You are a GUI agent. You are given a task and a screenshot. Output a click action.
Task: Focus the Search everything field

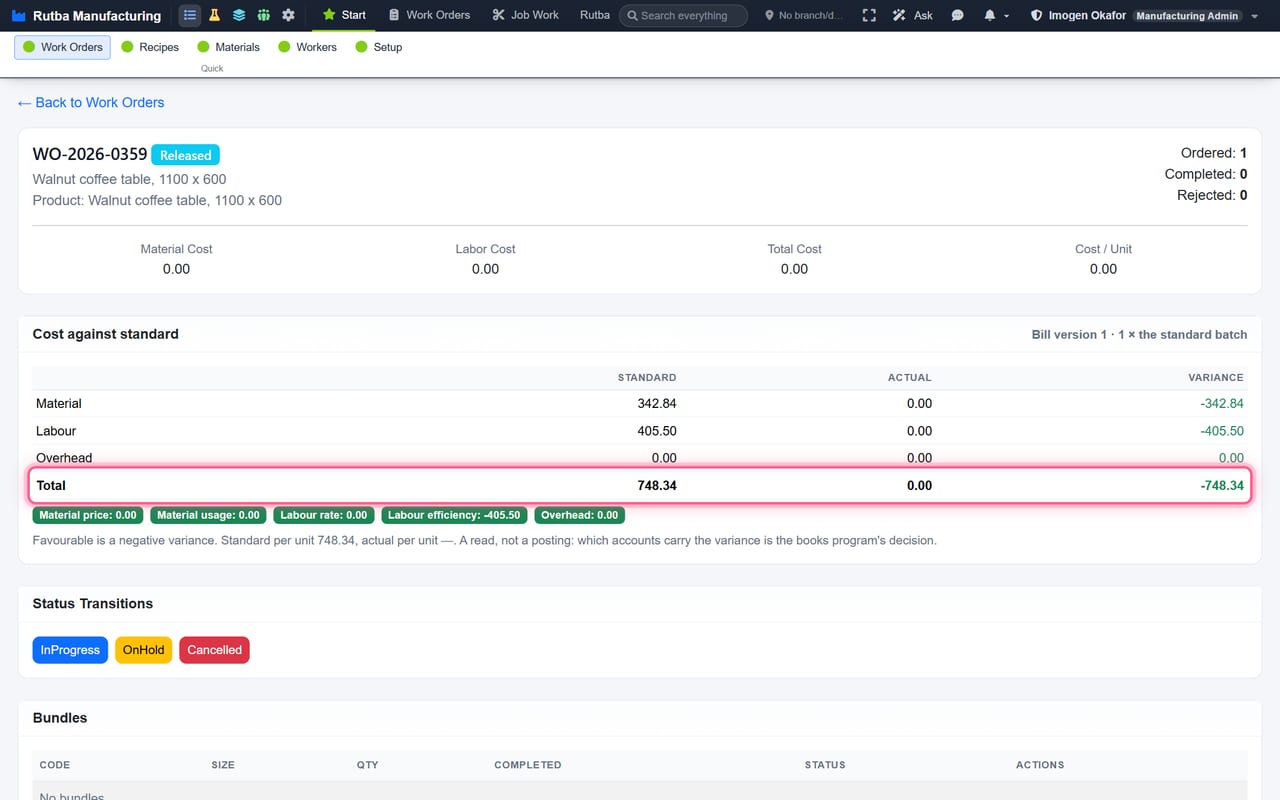point(683,15)
